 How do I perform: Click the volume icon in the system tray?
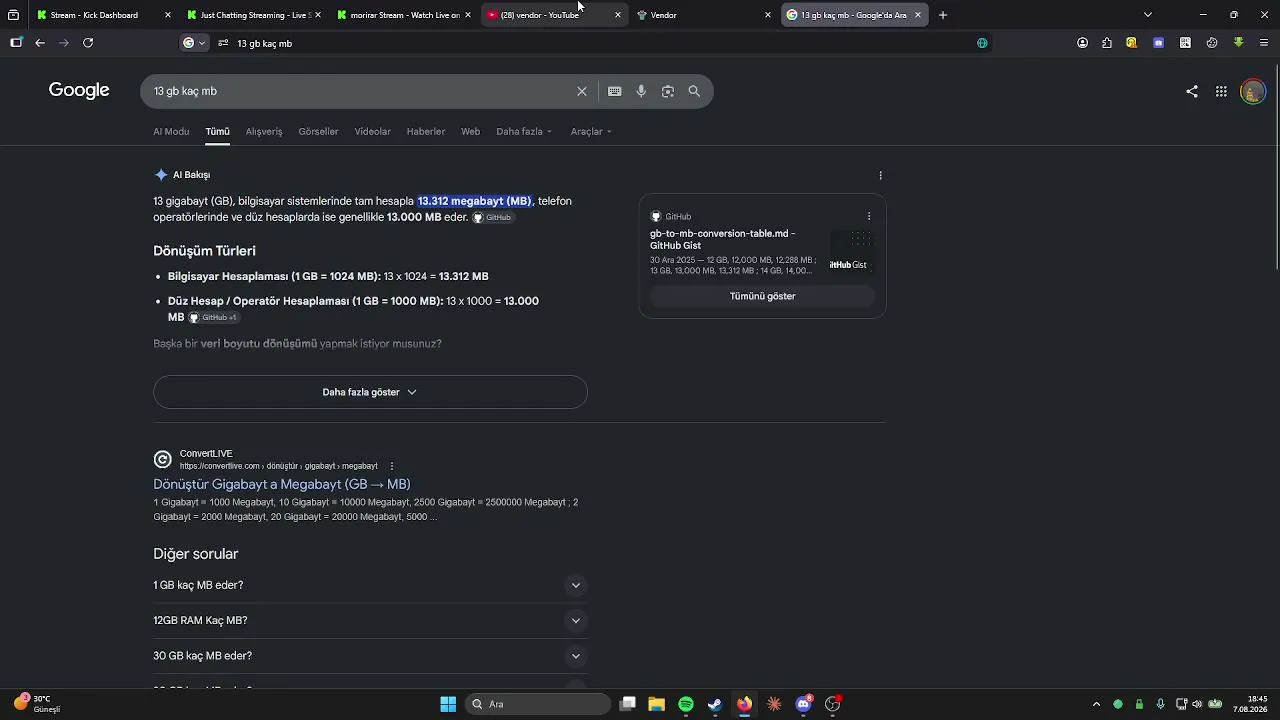tap(1197, 704)
